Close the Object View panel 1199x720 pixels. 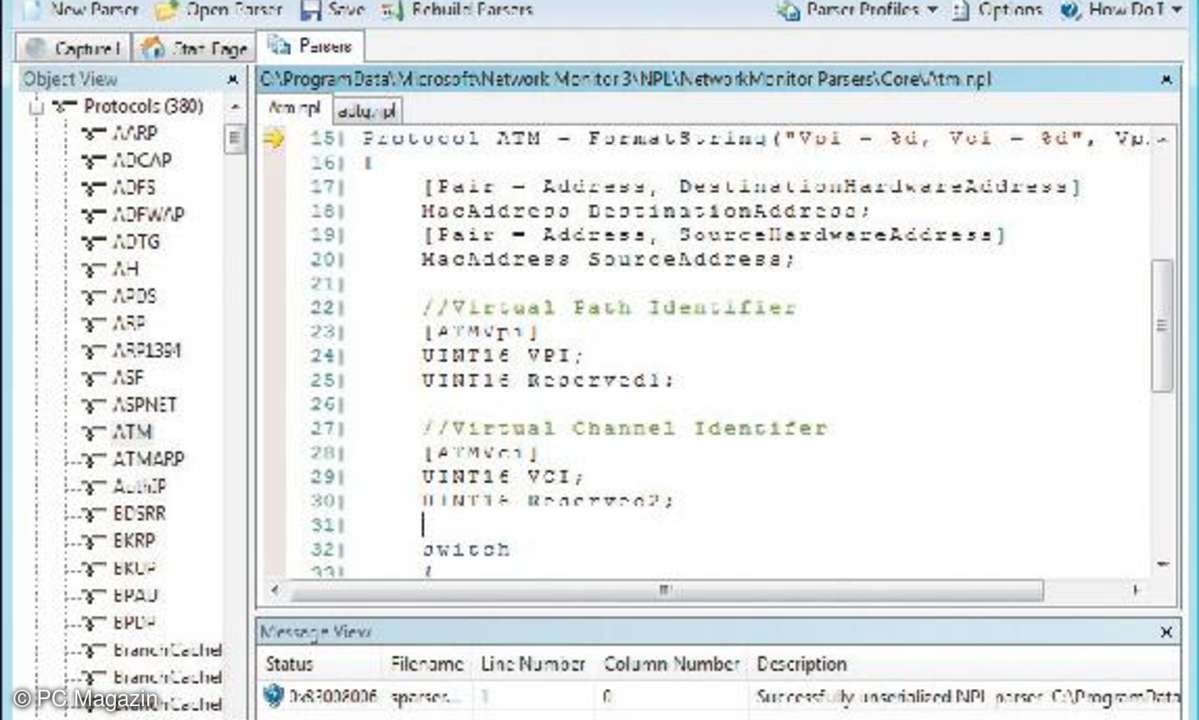[233, 79]
